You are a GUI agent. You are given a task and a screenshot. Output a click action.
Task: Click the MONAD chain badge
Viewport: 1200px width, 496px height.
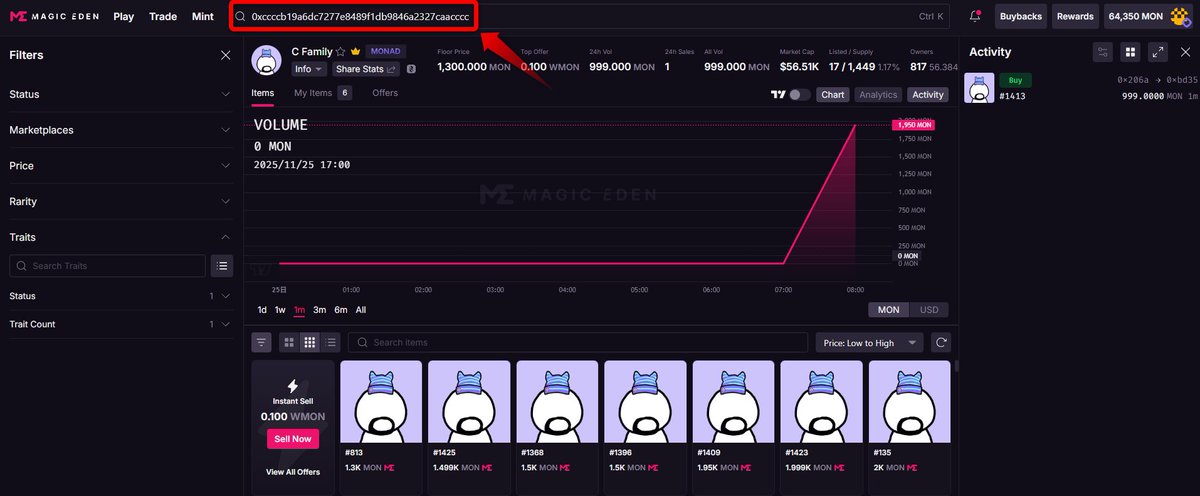[x=386, y=51]
